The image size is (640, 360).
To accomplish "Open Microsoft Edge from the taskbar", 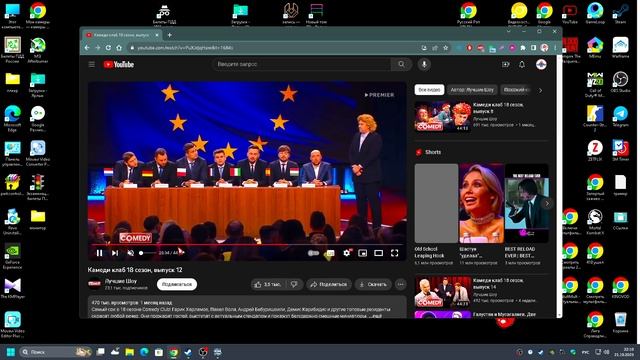I will pyautogui.click(x=144, y=352).
